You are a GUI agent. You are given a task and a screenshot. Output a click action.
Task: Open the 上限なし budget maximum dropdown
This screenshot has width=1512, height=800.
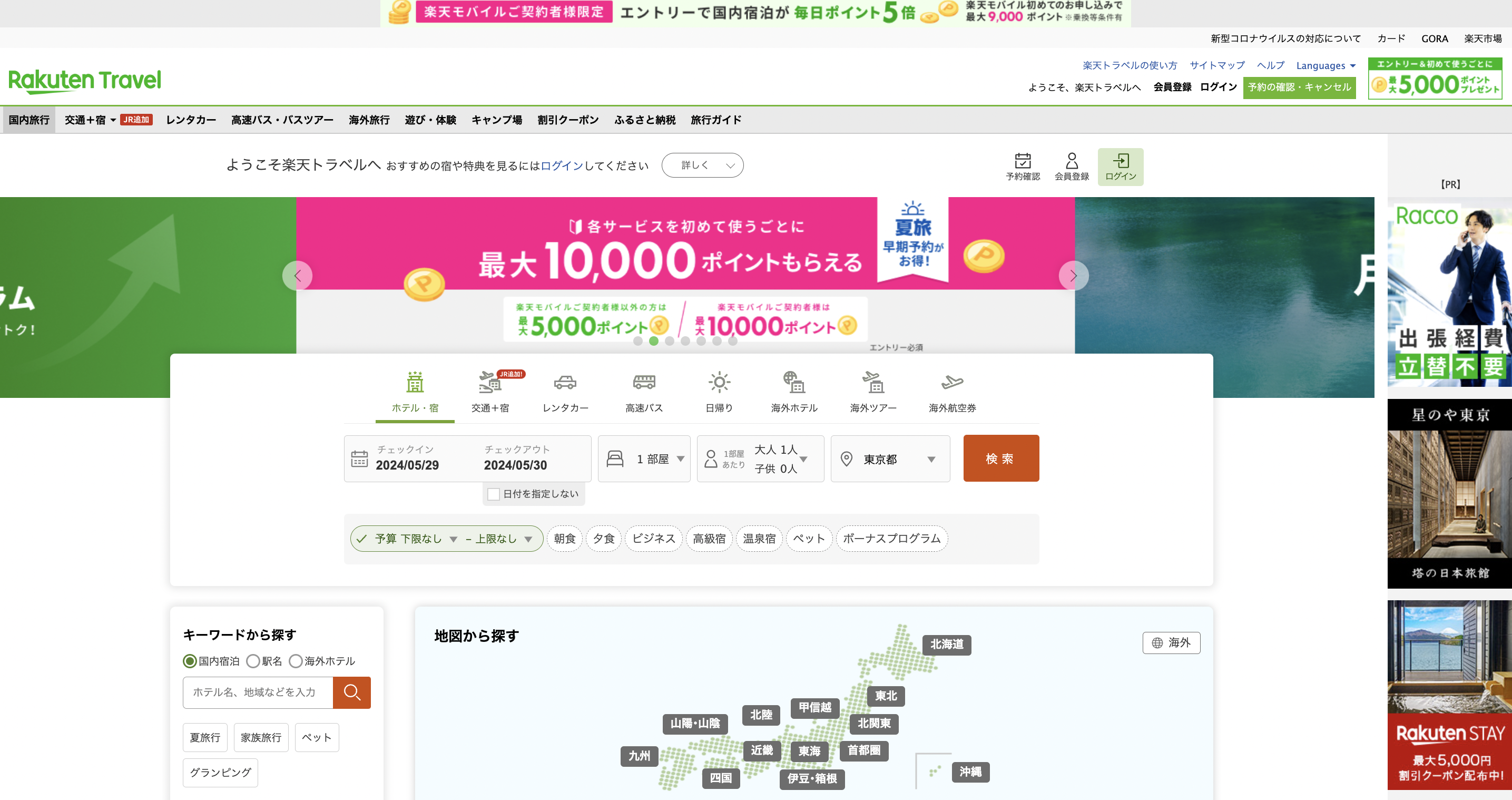(504, 539)
